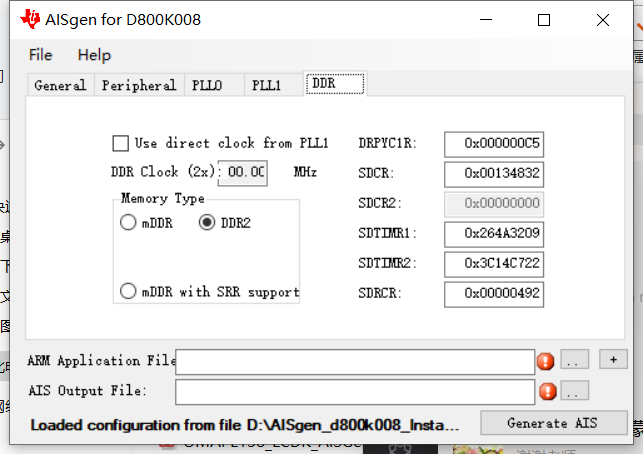Viewport: 643px width, 454px height.
Task: Maximize the AISgen window
Action: [x=544, y=20]
